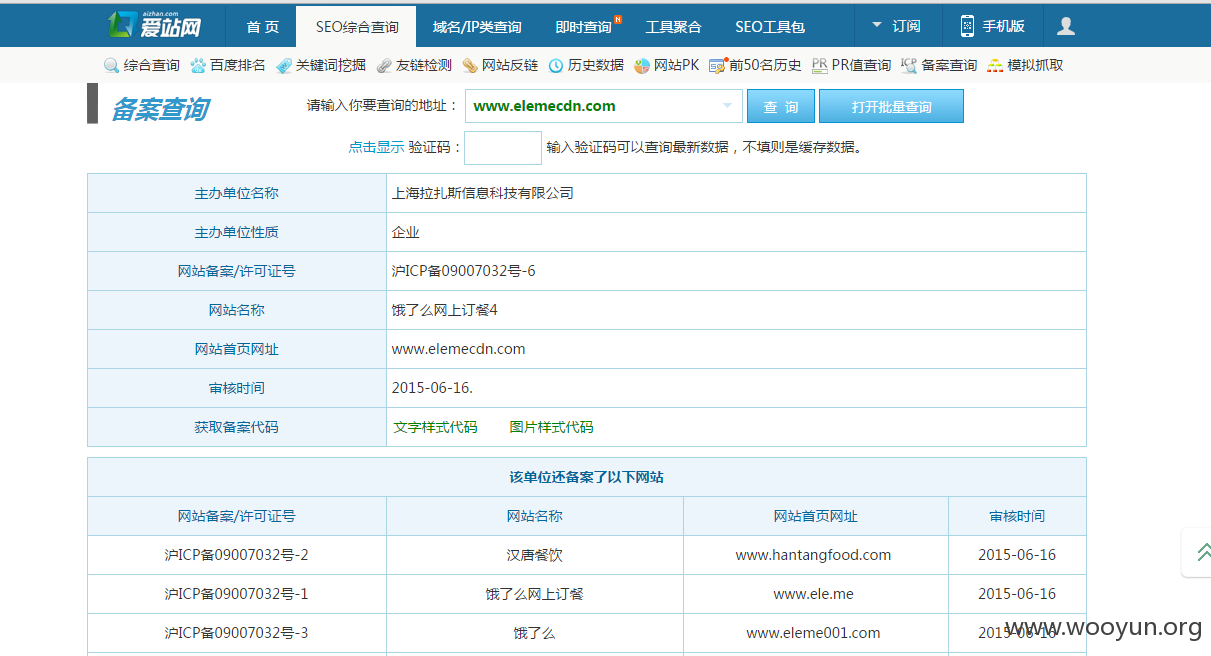
Task: Open the user account icon
Action: (x=1066, y=26)
